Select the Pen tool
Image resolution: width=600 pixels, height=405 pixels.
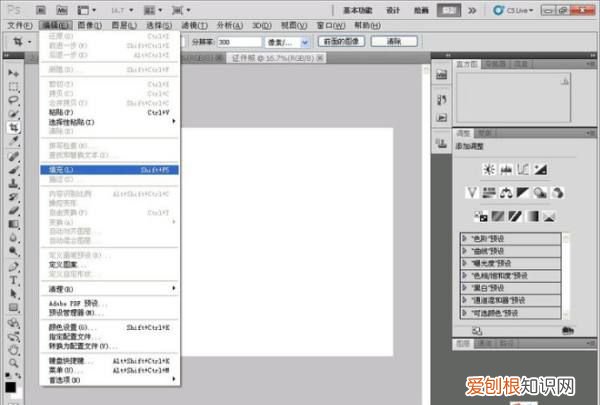pyautogui.click(x=14, y=267)
